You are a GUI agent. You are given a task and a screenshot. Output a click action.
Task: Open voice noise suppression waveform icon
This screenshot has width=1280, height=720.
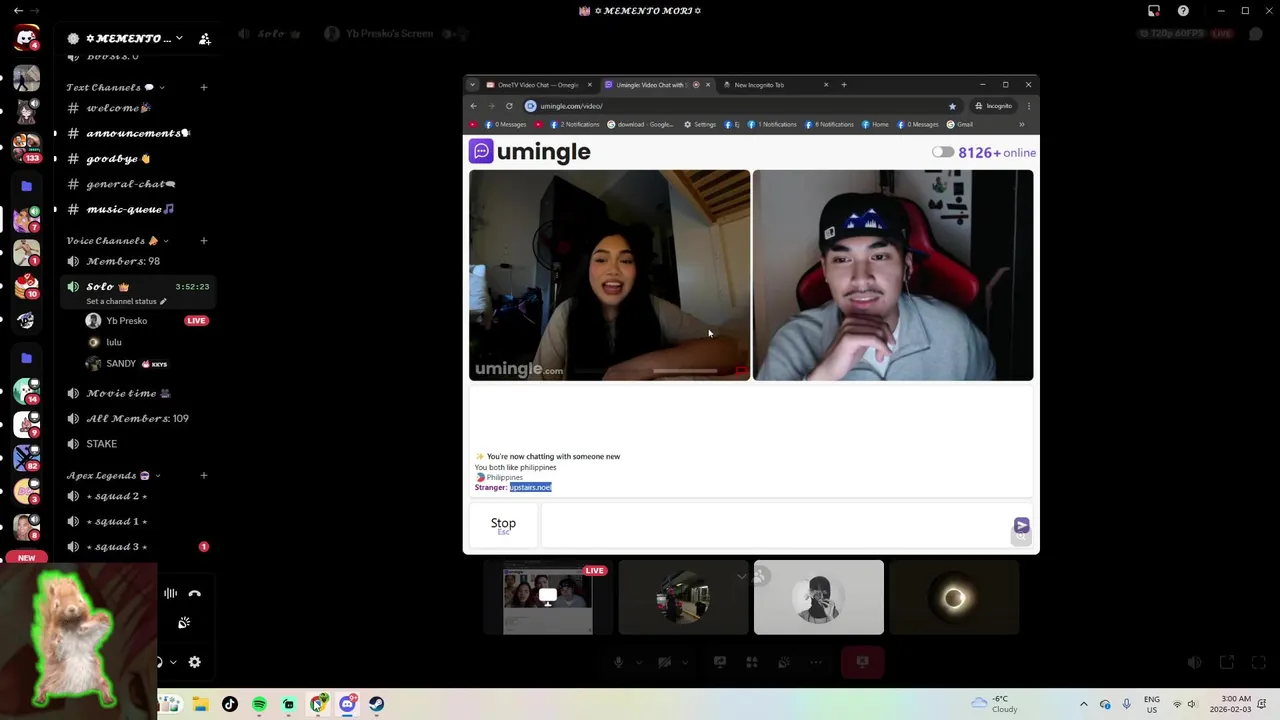(171, 593)
